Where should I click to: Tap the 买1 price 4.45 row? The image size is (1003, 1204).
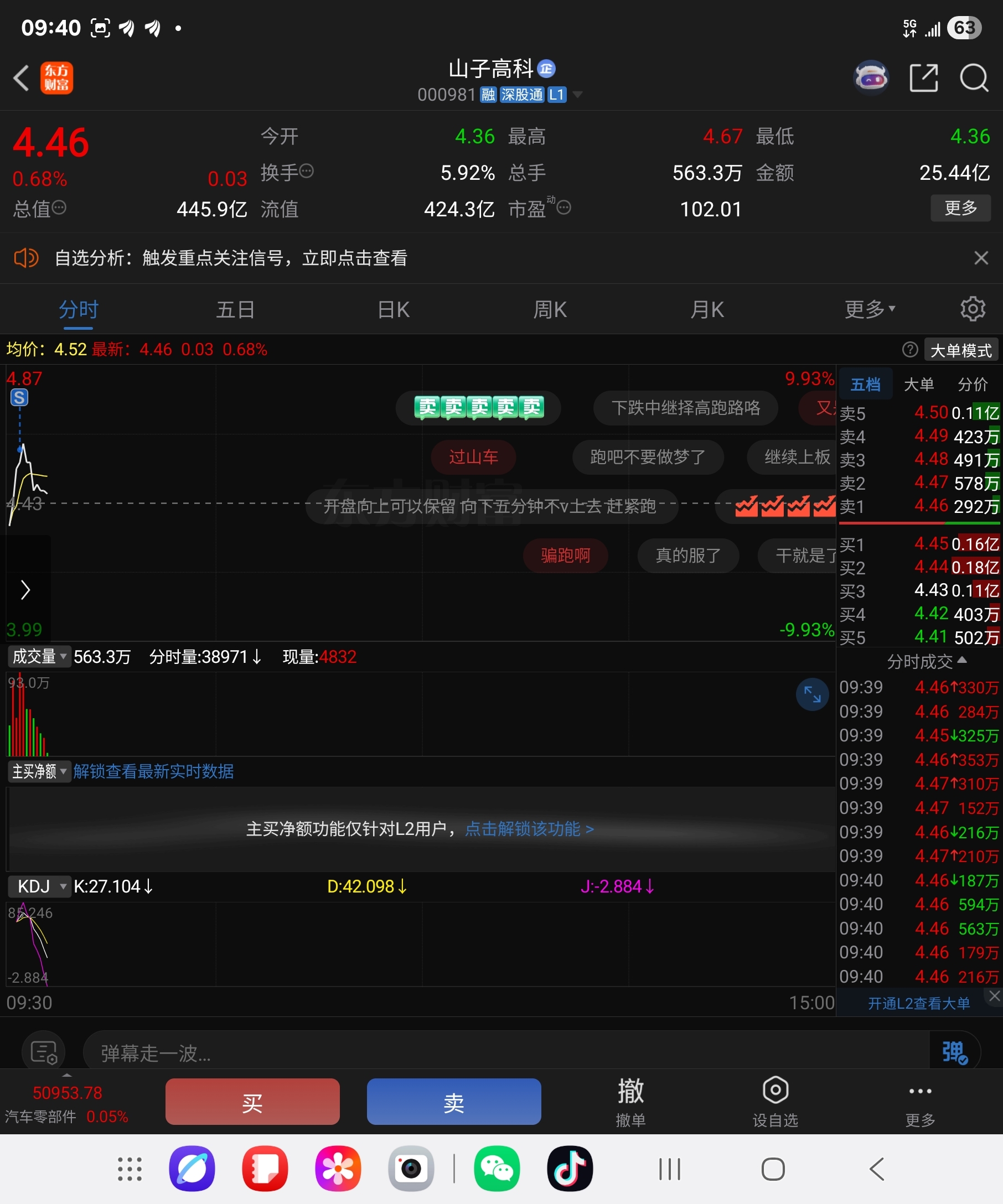(x=919, y=543)
